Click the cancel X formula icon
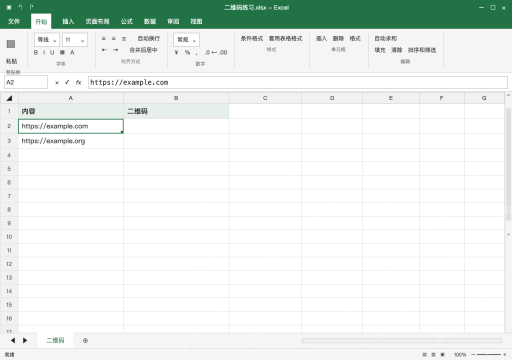Screen dimensions: 512x360 click(57, 82)
